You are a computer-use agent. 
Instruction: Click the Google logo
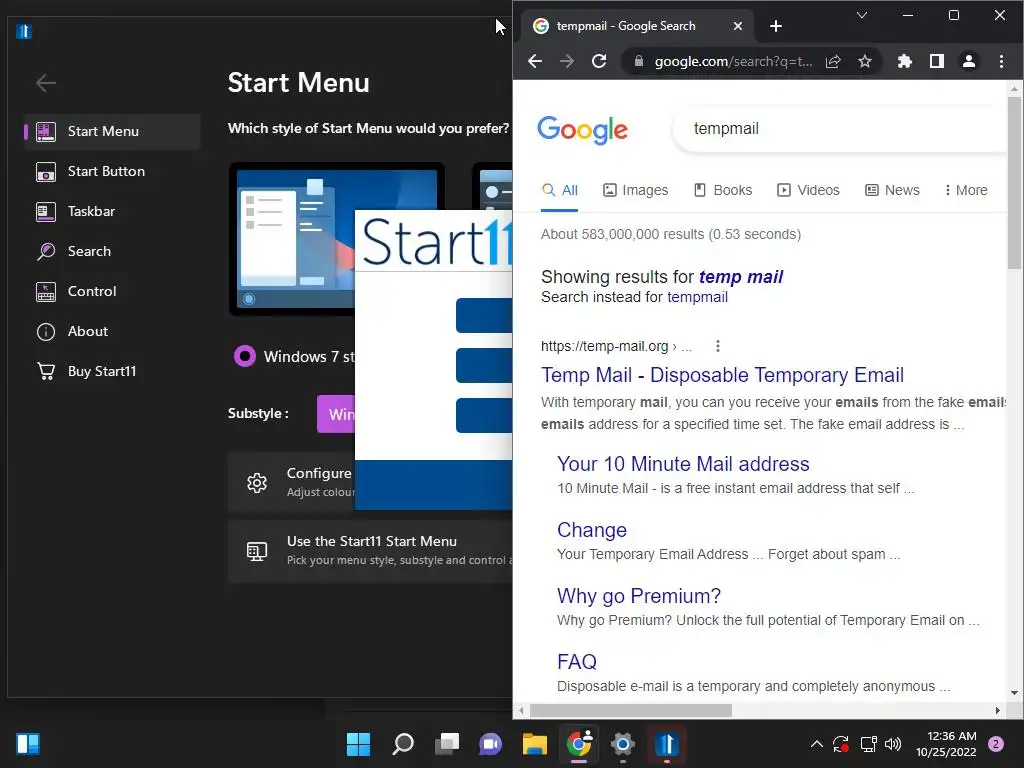click(x=583, y=129)
